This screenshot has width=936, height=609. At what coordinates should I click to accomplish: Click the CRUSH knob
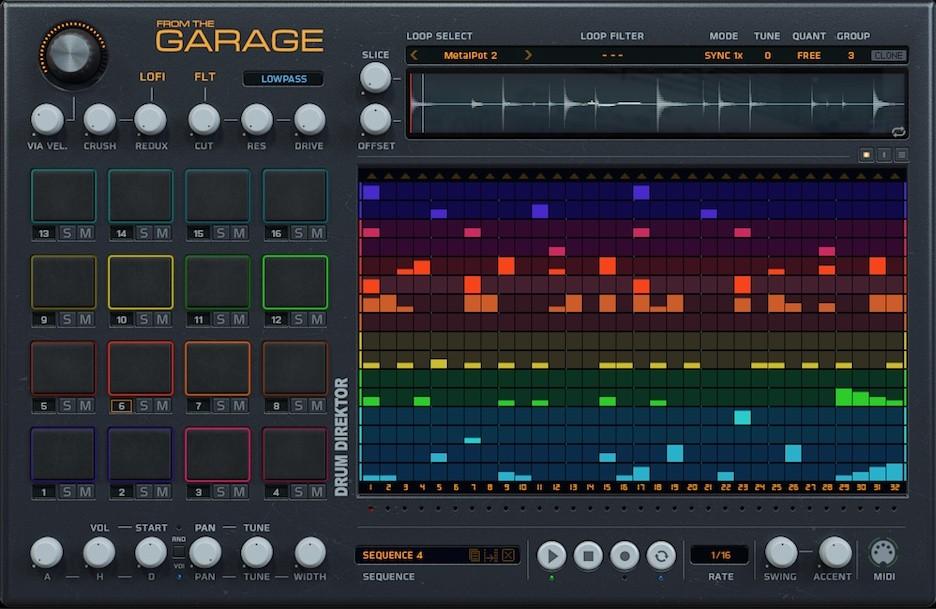tap(99, 119)
